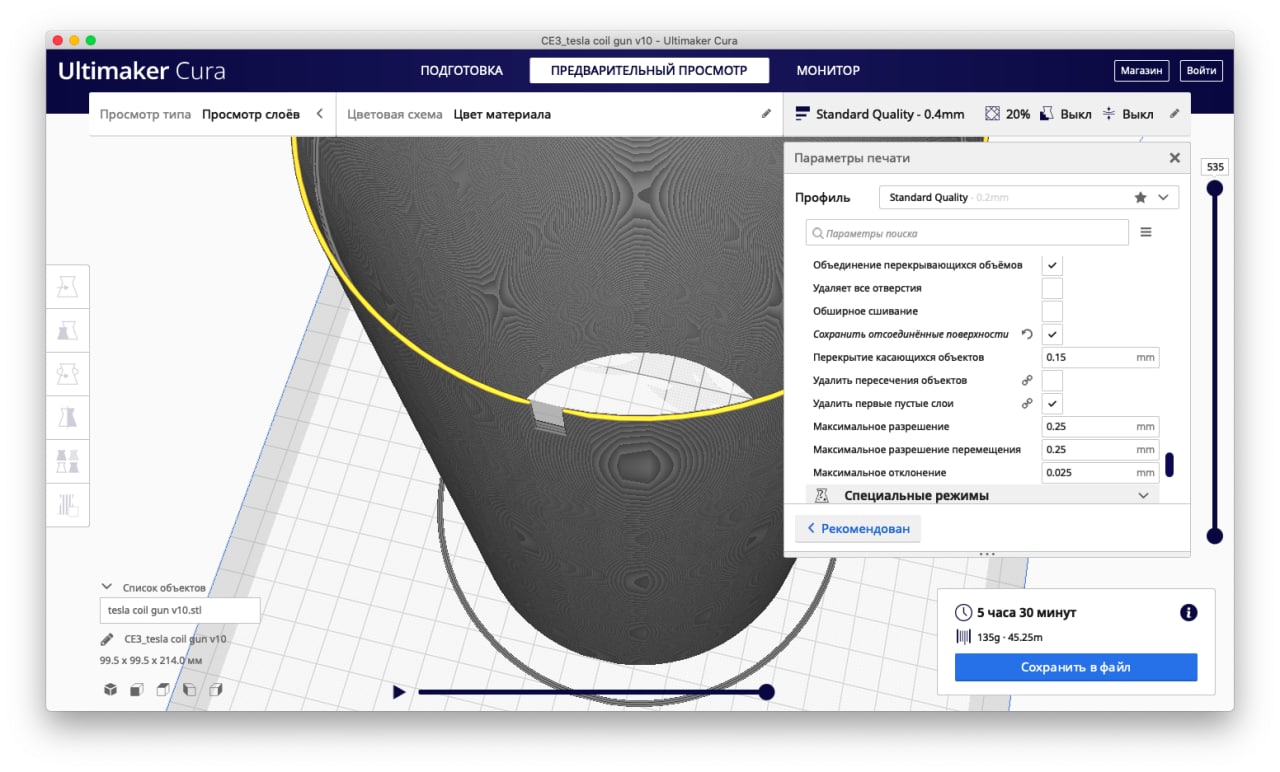Image resolution: width=1280 pixels, height=772 pixels.
Task: Open the settings visibility hamburger menu
Action: (1146, 232)
